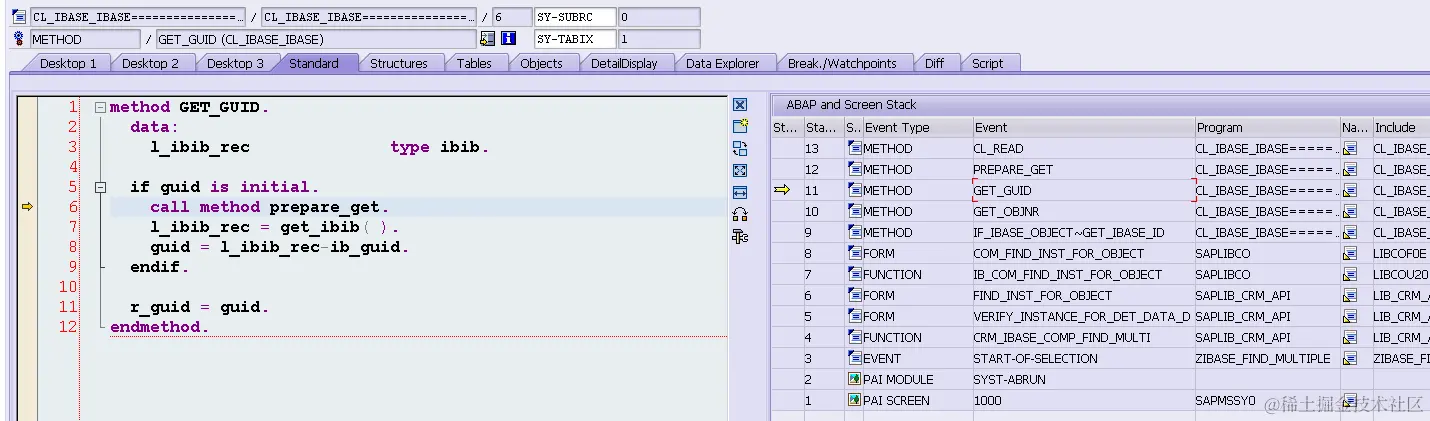Click the 'l_ibib_rec = get_ibib( ).' code line
The height and width of the screenshot is (421, 1430).
click(274, 227)
